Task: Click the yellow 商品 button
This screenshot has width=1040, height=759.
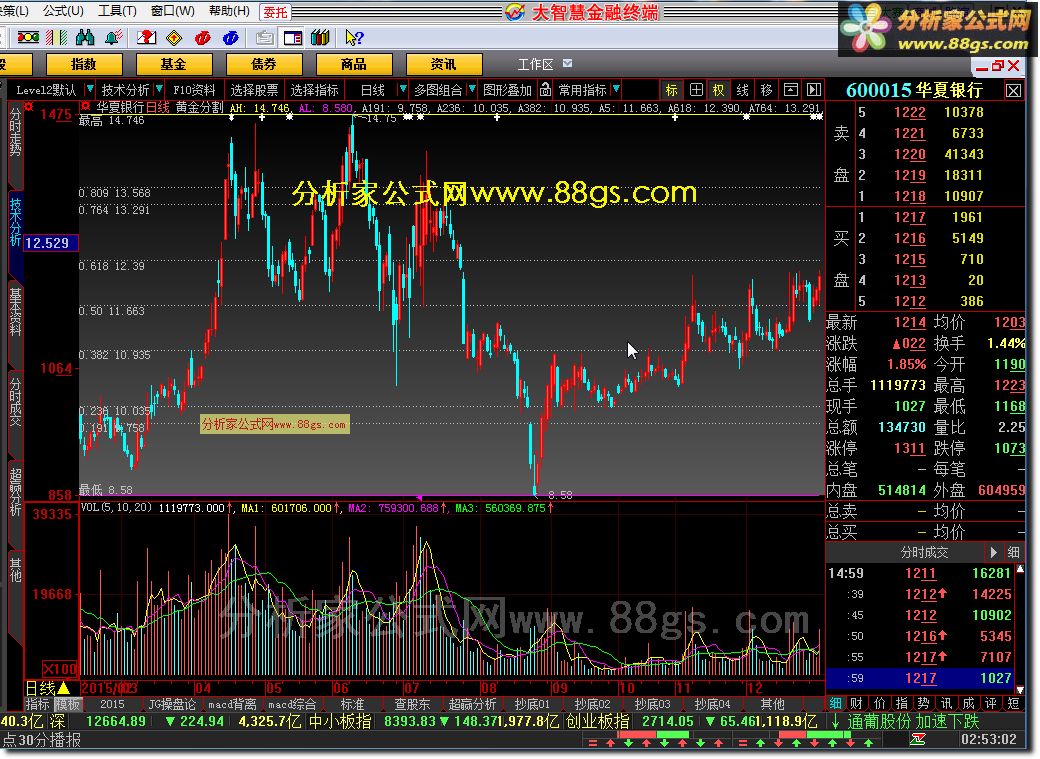Action: (x=354, y=64)
